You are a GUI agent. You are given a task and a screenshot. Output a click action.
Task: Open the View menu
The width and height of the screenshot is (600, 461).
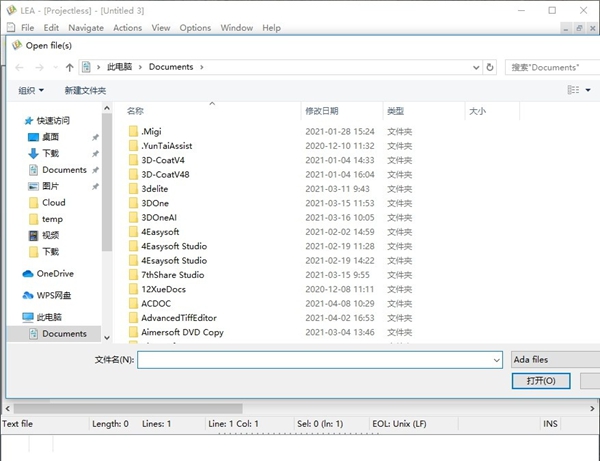[160, 28]
